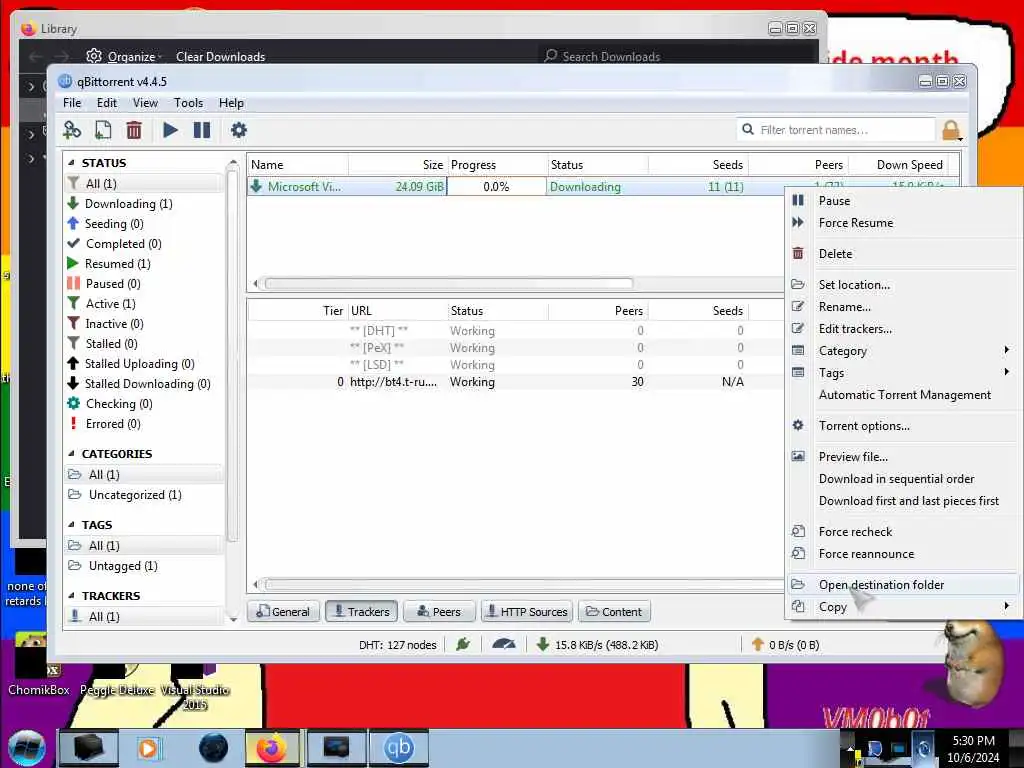Select the Inactive (0) status filter

tap(144, 324)
